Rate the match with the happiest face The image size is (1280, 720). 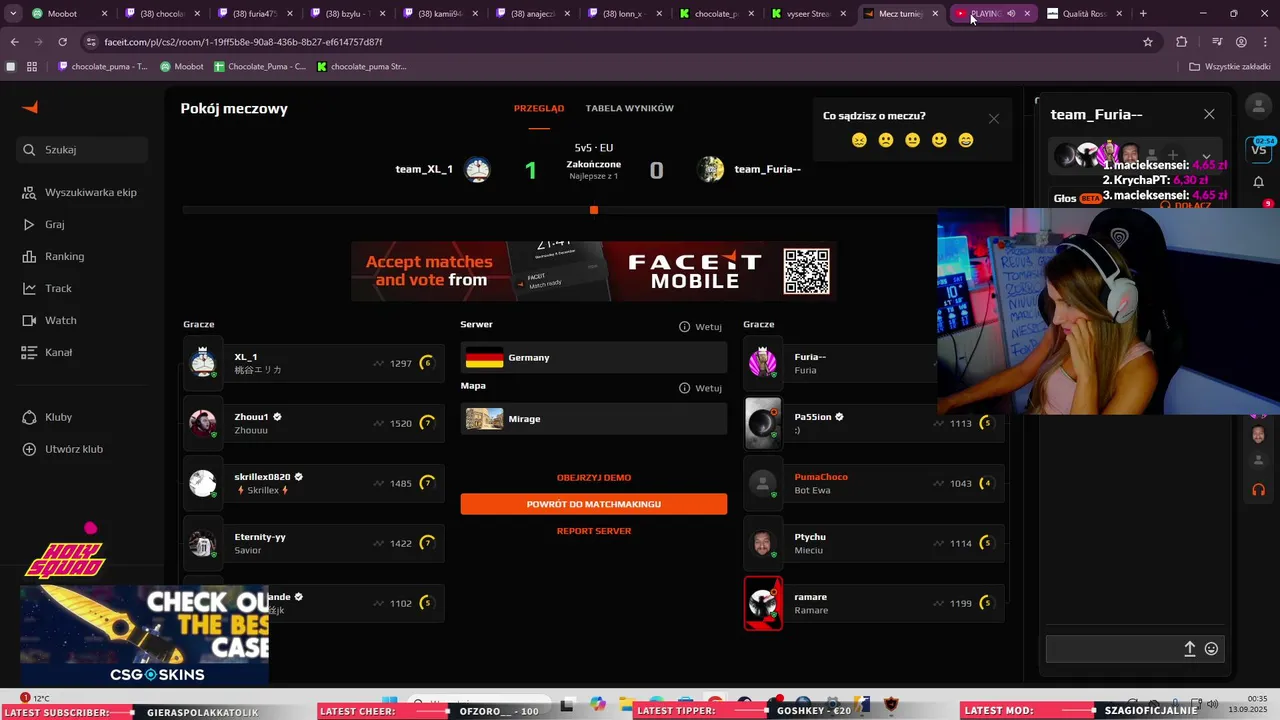click(966, 140)
